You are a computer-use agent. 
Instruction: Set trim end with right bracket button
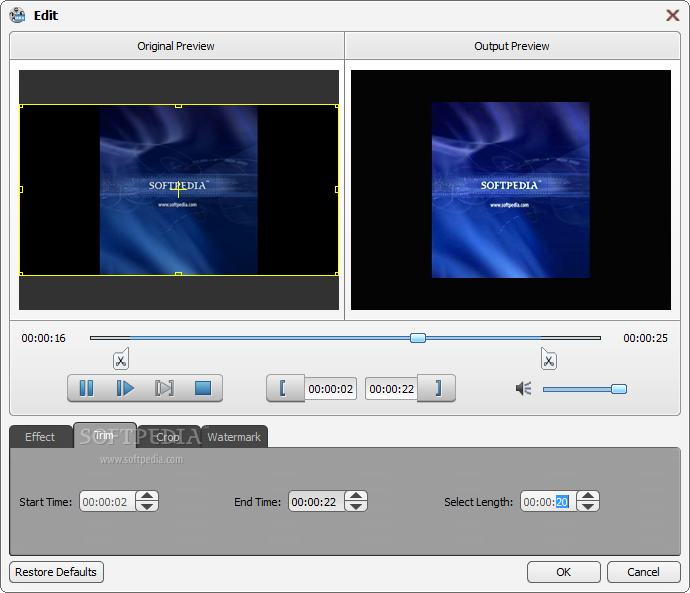tap(436, 388)
